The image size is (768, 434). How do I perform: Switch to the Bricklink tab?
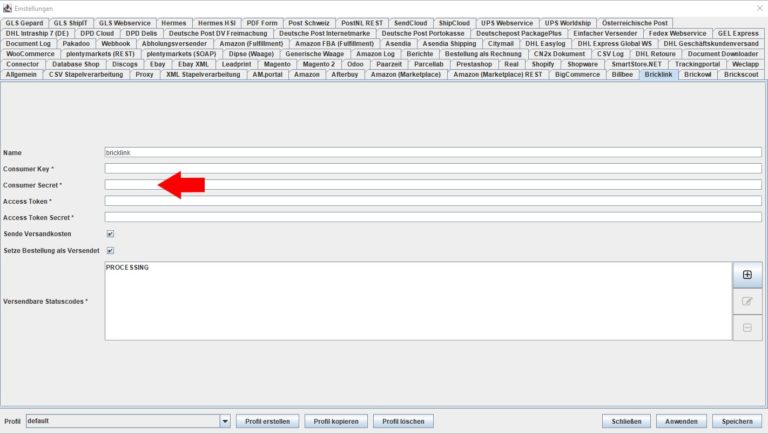click(x=658, y=74)
